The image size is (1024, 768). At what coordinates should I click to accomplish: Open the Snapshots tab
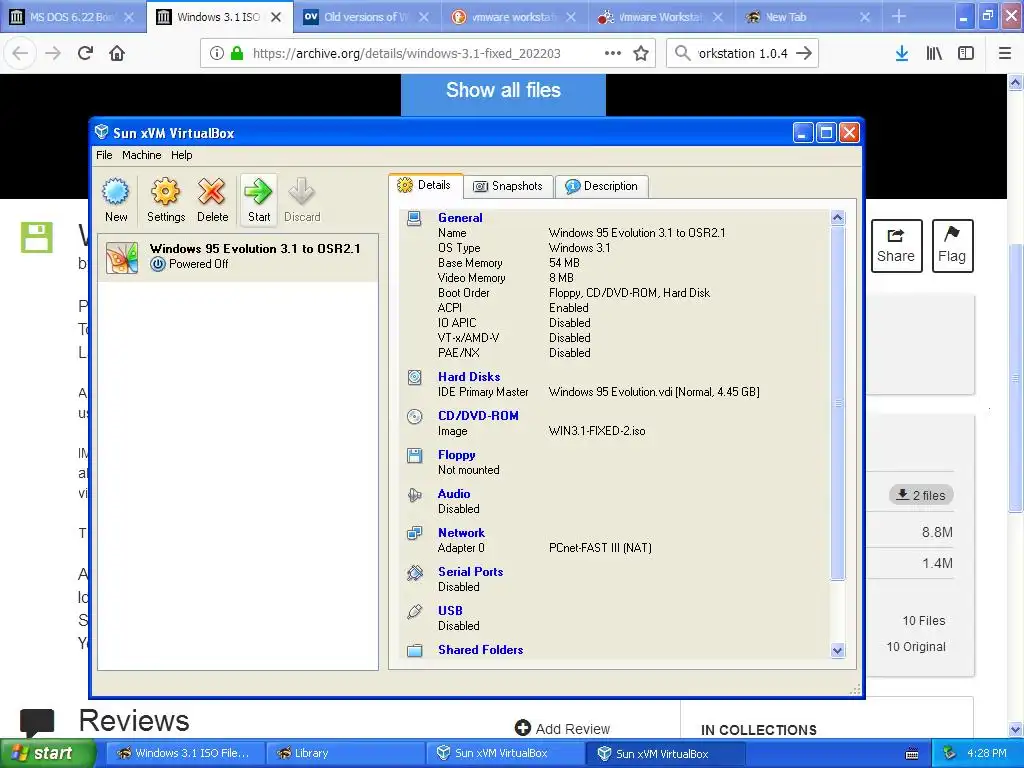point(508,186)
